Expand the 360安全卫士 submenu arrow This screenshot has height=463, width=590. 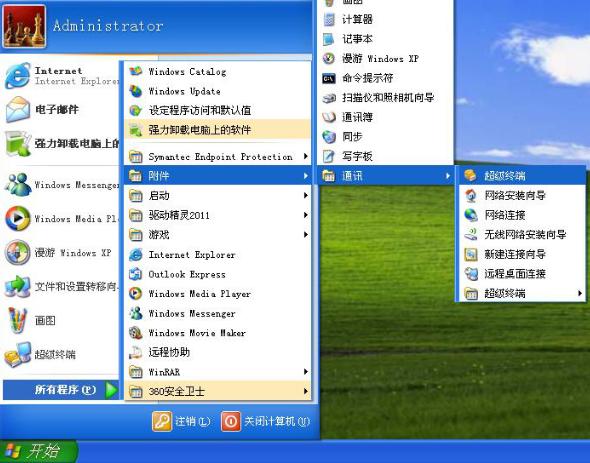[x=306, y=391]
